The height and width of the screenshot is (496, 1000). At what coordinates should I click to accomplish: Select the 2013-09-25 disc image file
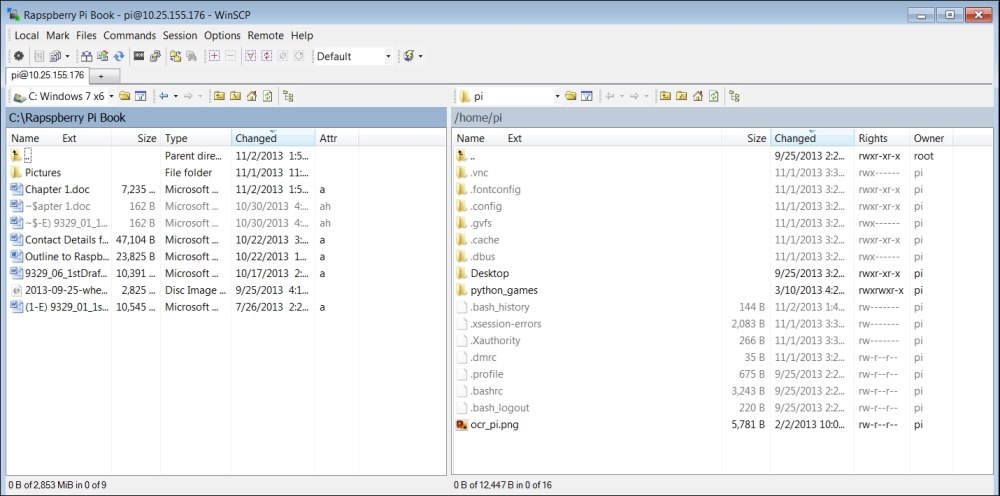66,290
